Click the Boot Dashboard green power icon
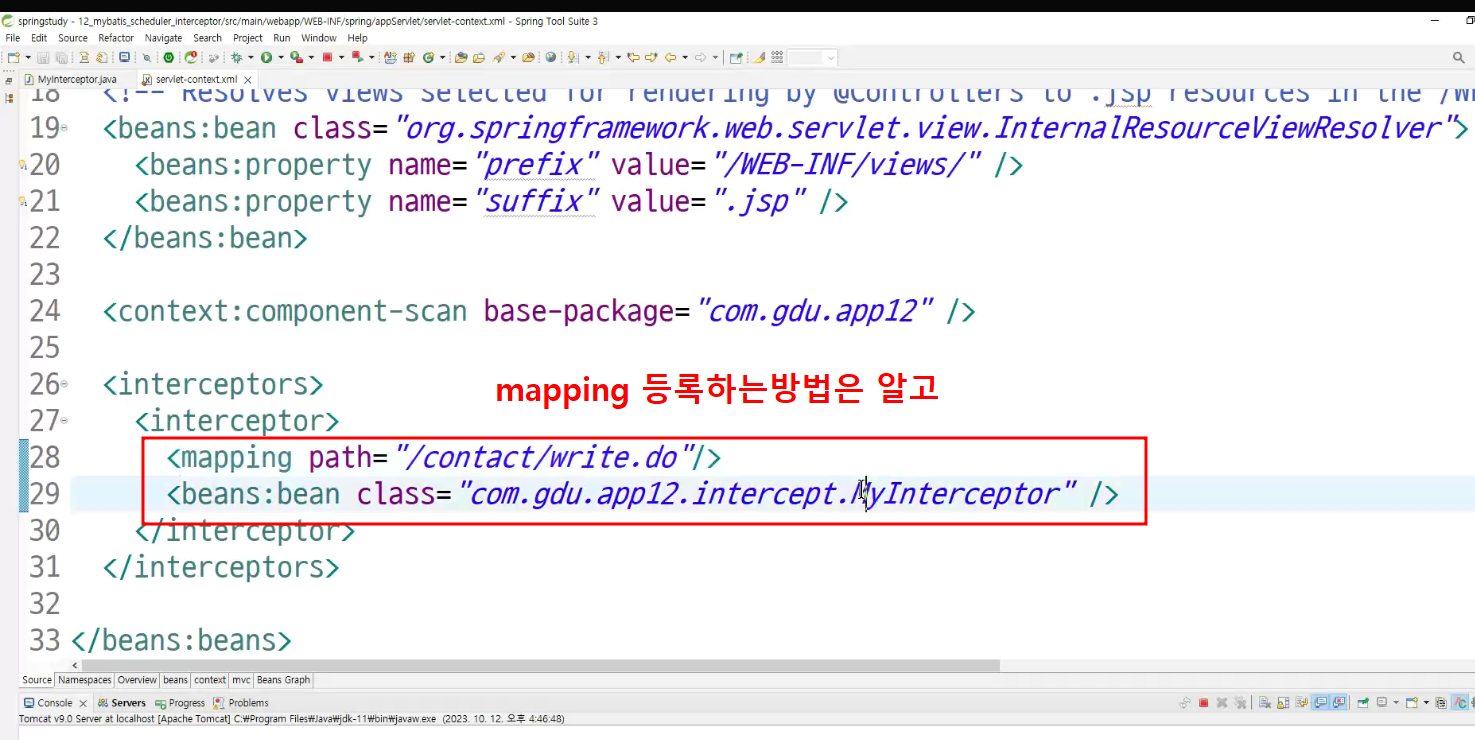This screenshot has width=1475, height=740. pos(168,58)
